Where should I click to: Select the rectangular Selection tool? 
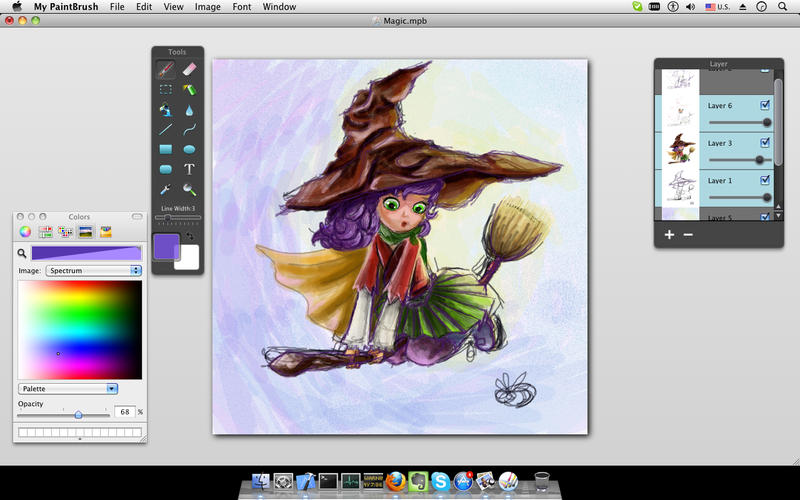(x=166, y=90)
